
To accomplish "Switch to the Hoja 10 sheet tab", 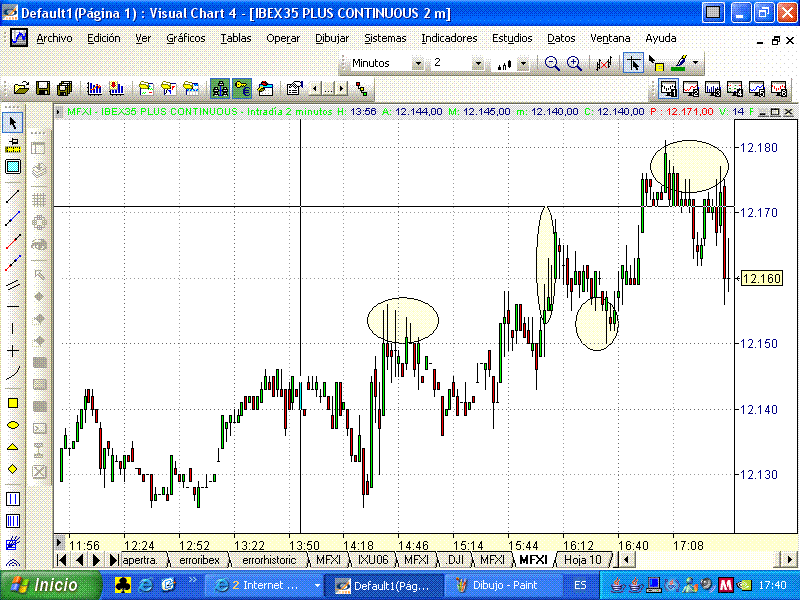I will coord(583,560).
